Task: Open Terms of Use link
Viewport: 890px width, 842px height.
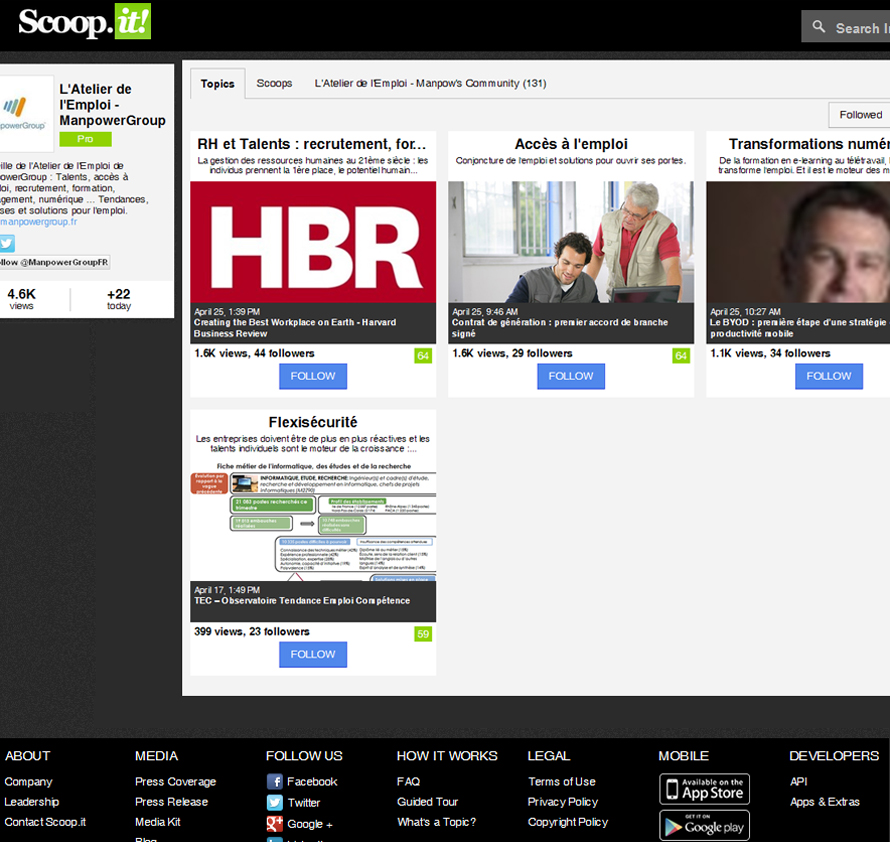Action: pos(562,782)
